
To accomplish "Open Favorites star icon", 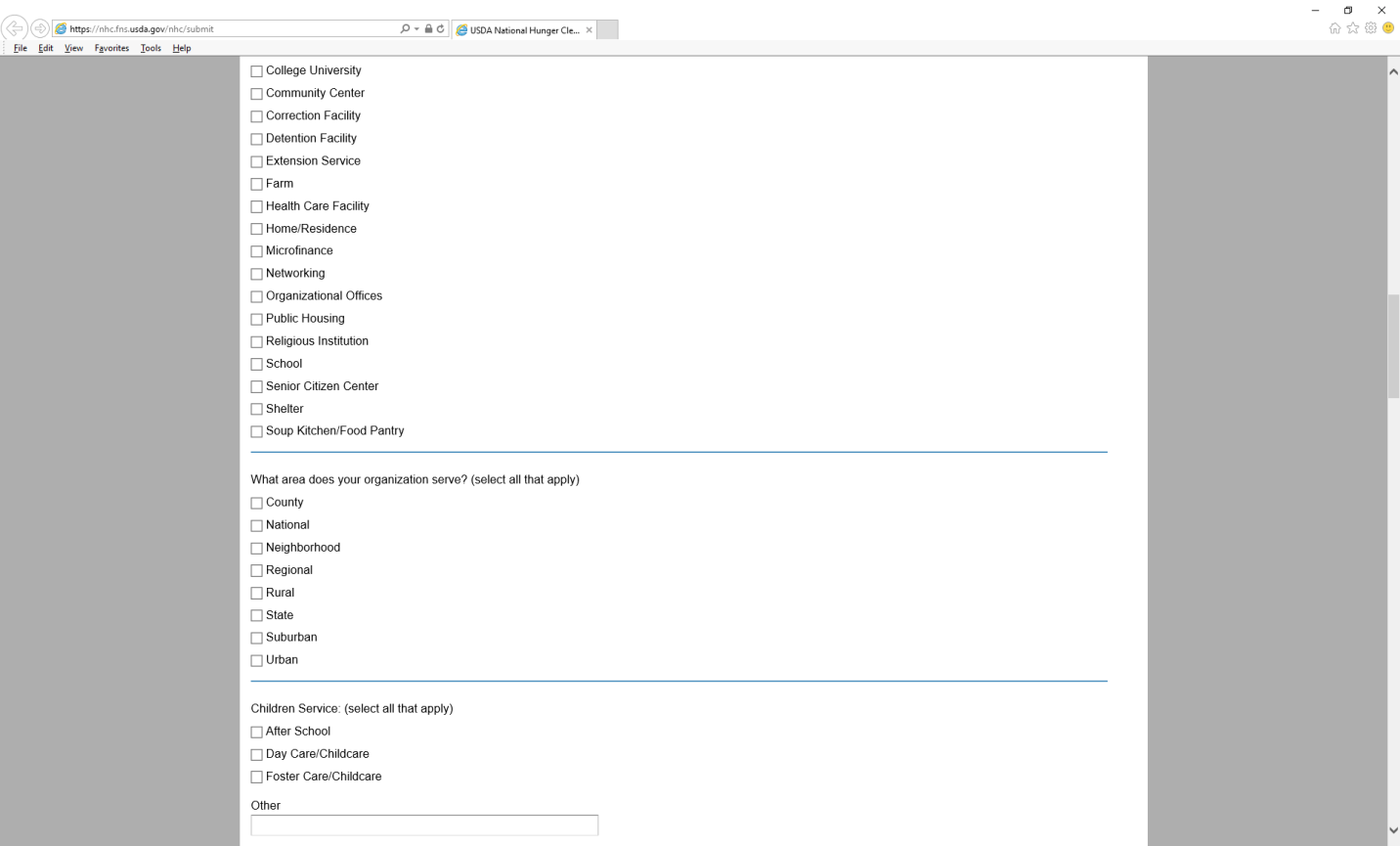I will [1353, 28].
